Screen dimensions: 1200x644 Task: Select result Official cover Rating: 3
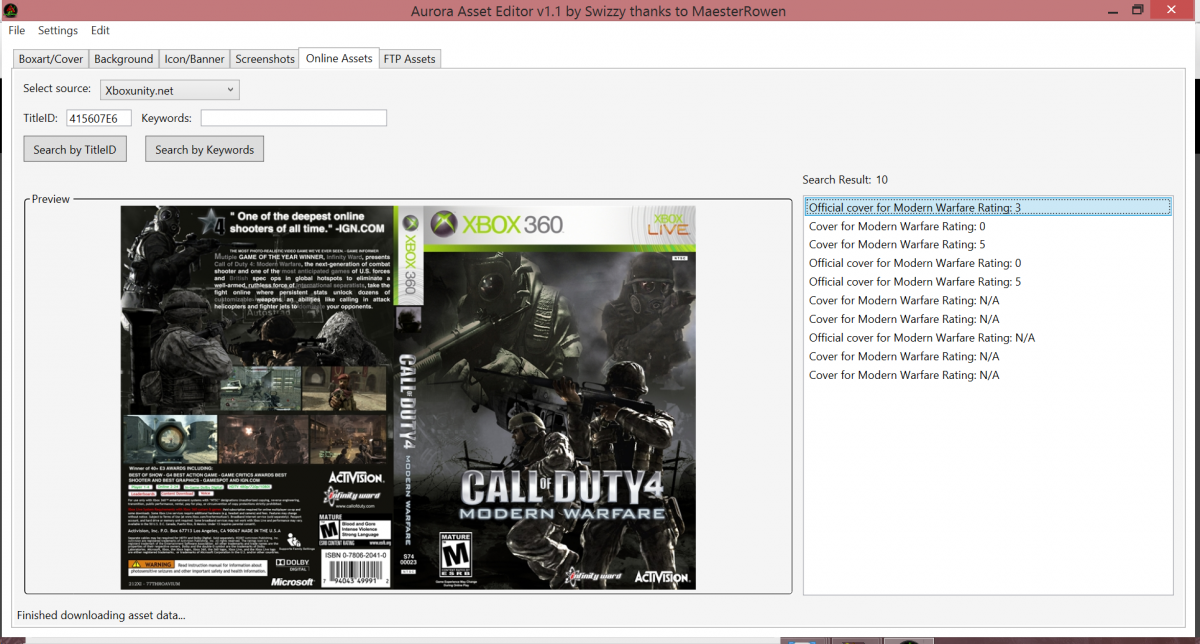pyautogui.click(x=988, y=208)
